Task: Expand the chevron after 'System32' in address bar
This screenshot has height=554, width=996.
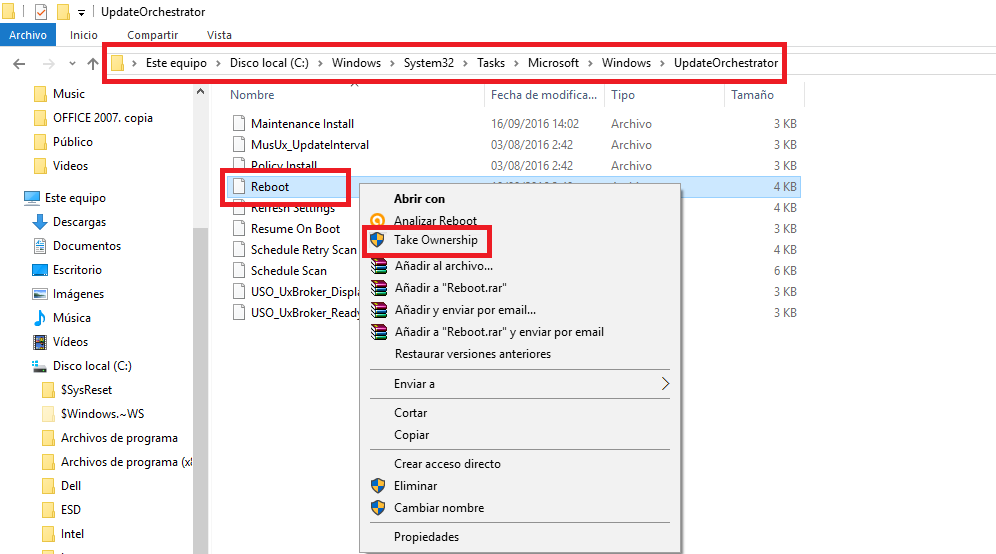Action: (x=466, y=63)
